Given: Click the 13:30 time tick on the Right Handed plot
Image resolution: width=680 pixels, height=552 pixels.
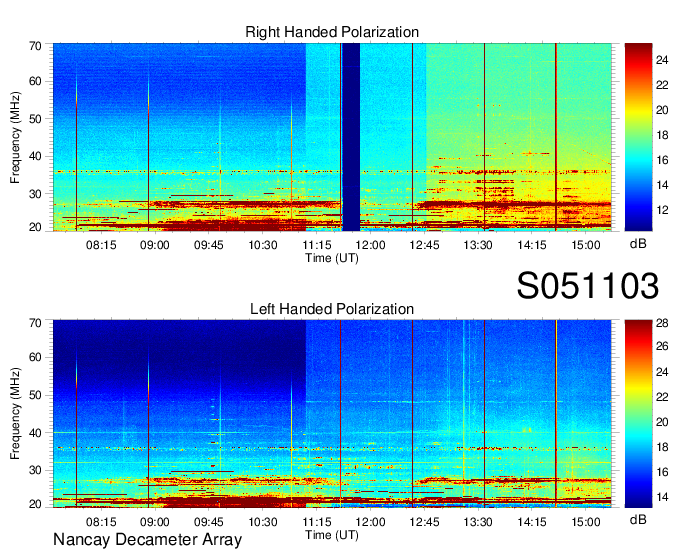Looking at the screenshot, I should 478,245.
